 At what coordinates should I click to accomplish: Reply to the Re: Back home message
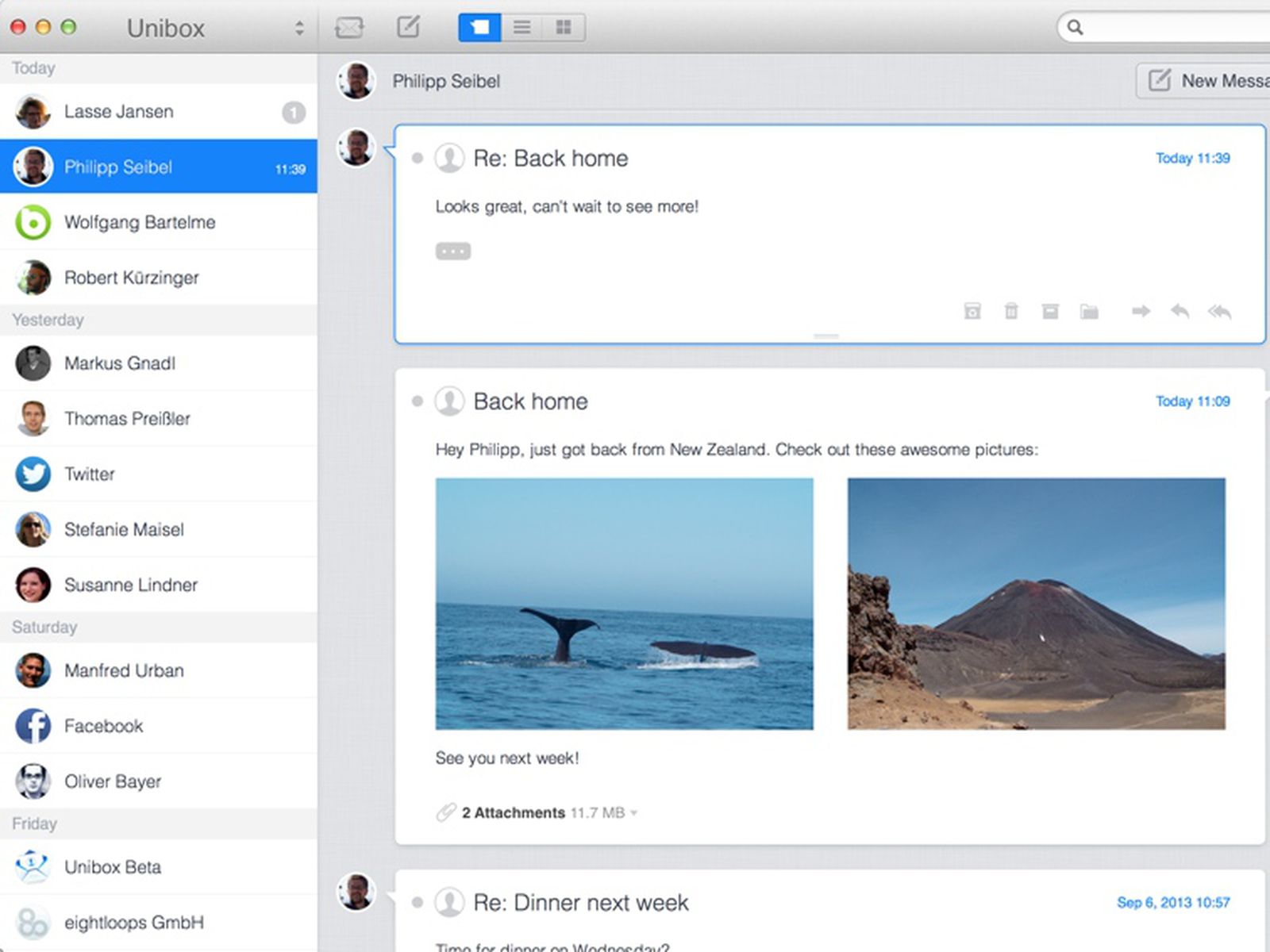click(x=1180, y=311)
